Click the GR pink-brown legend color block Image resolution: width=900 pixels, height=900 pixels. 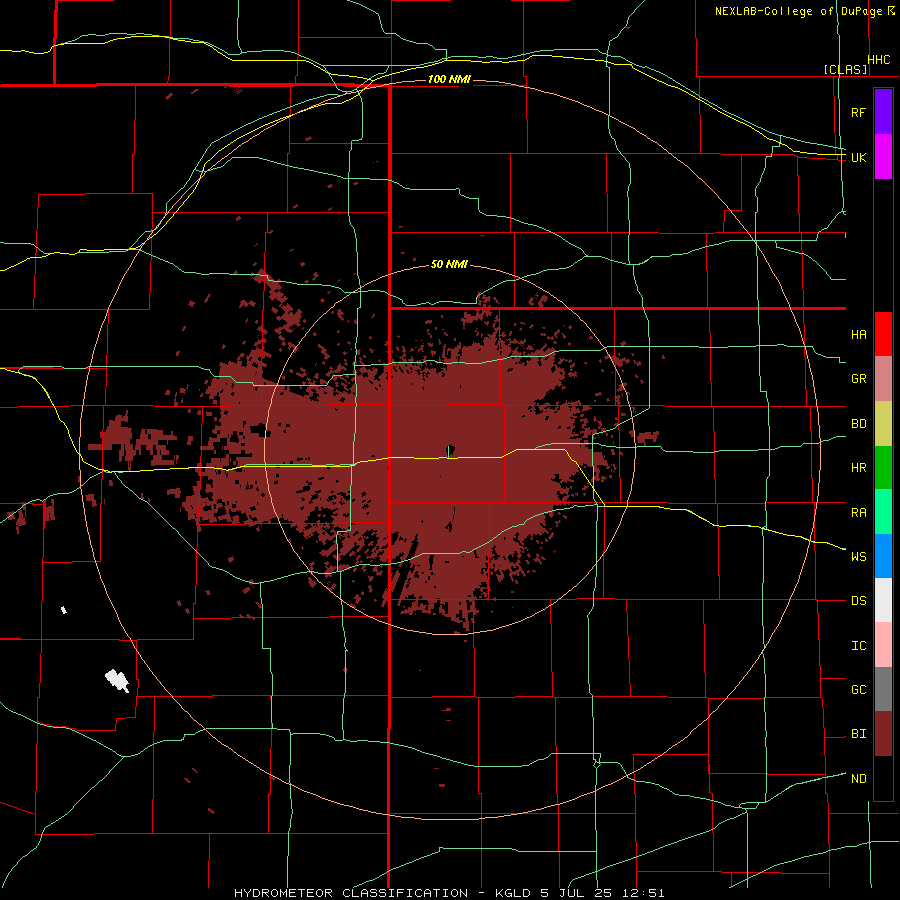point(883,378)
